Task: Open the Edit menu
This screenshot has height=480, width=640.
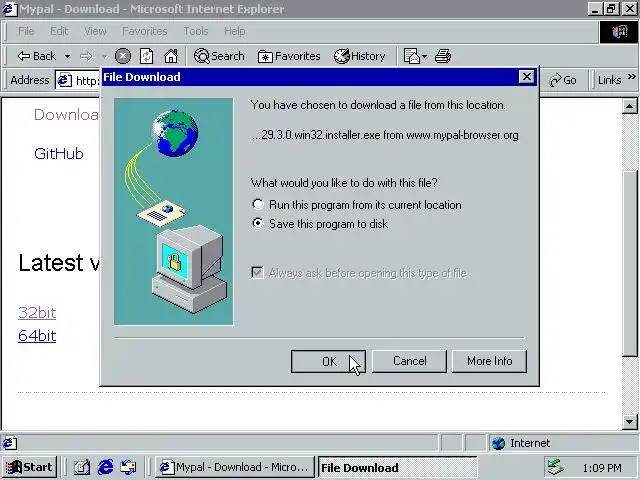Action: click(59, 31)
